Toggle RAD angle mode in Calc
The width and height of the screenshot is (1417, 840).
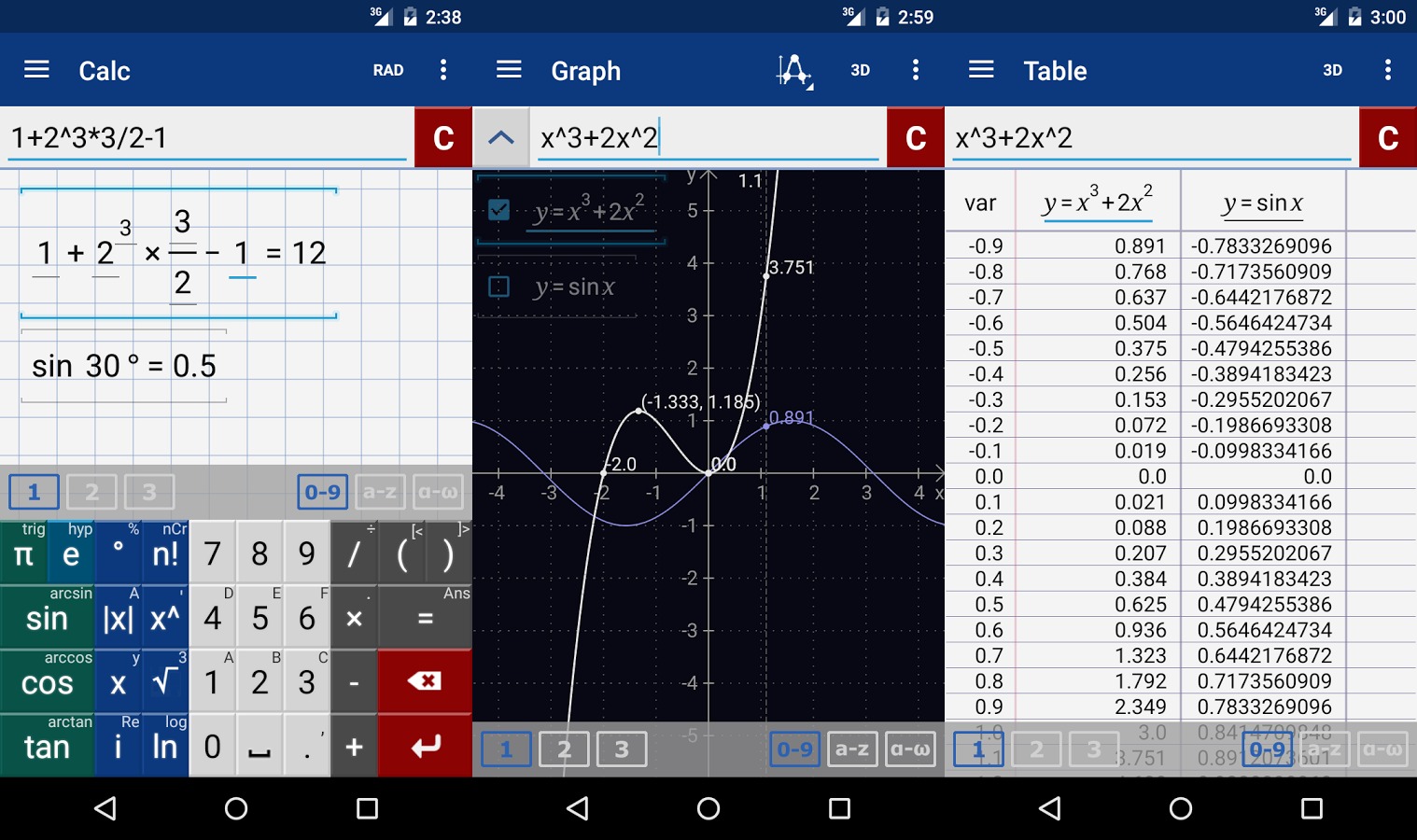point(388,70)
